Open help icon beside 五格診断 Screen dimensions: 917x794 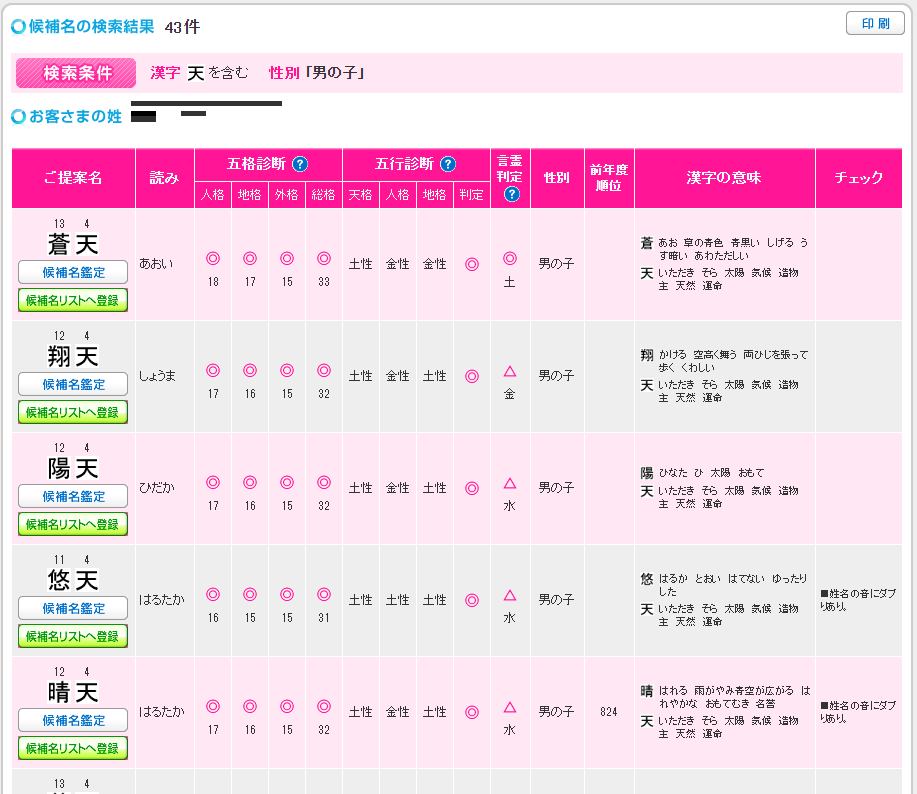pos(300,164)
